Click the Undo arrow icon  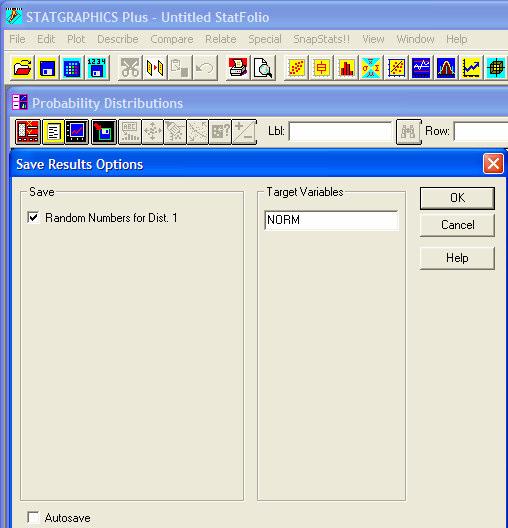[205, 68]
